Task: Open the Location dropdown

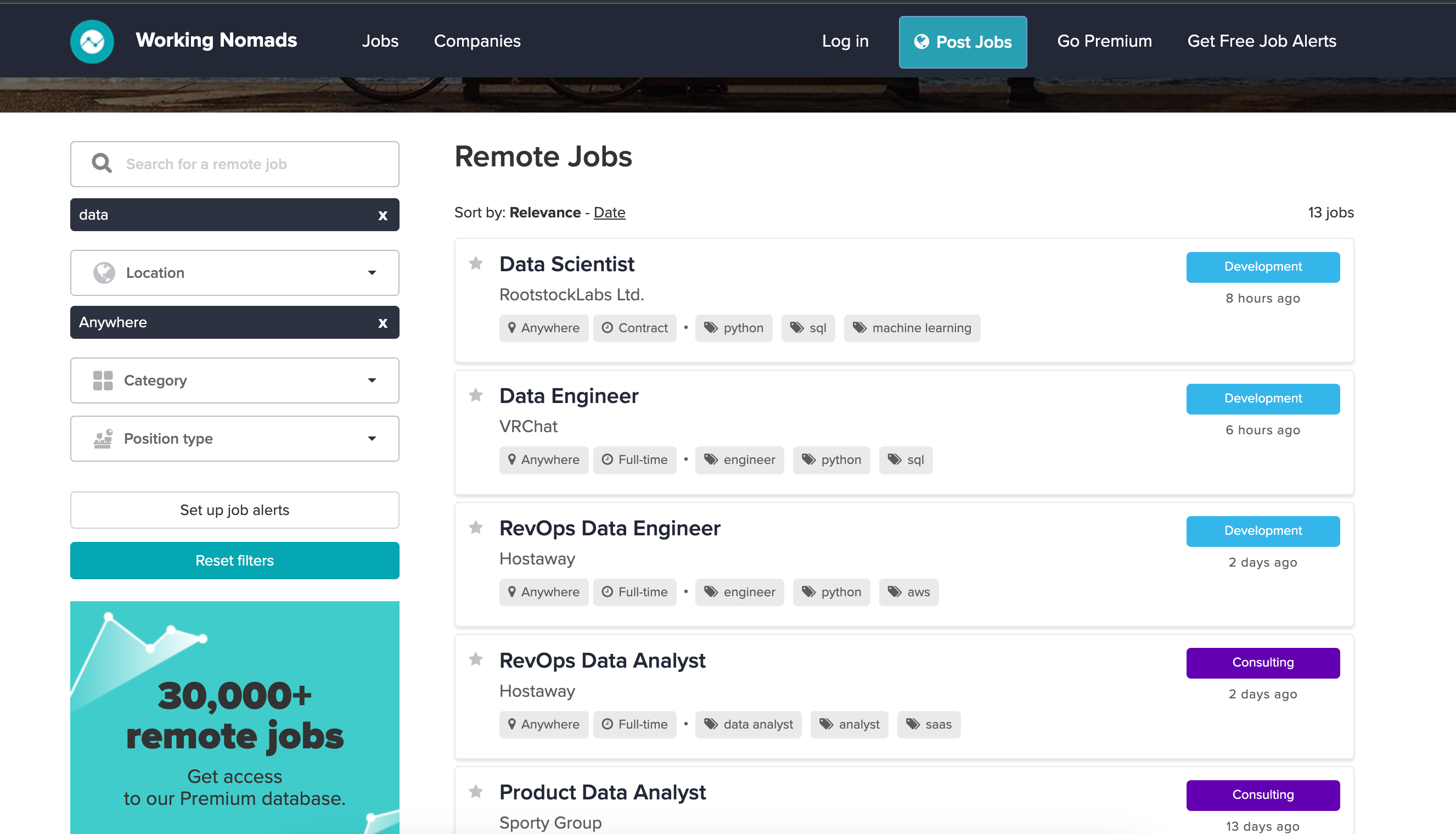Action: click(x=235, y=273)
